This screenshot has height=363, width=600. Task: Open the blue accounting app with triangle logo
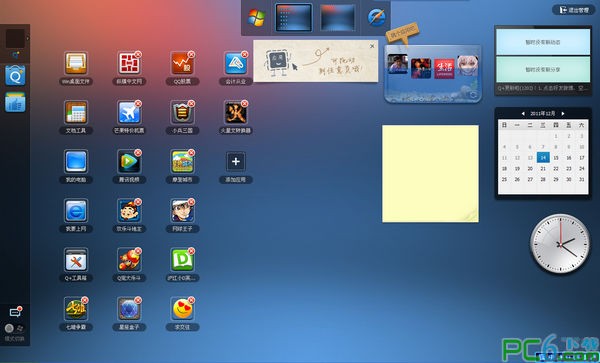point(235,63)
